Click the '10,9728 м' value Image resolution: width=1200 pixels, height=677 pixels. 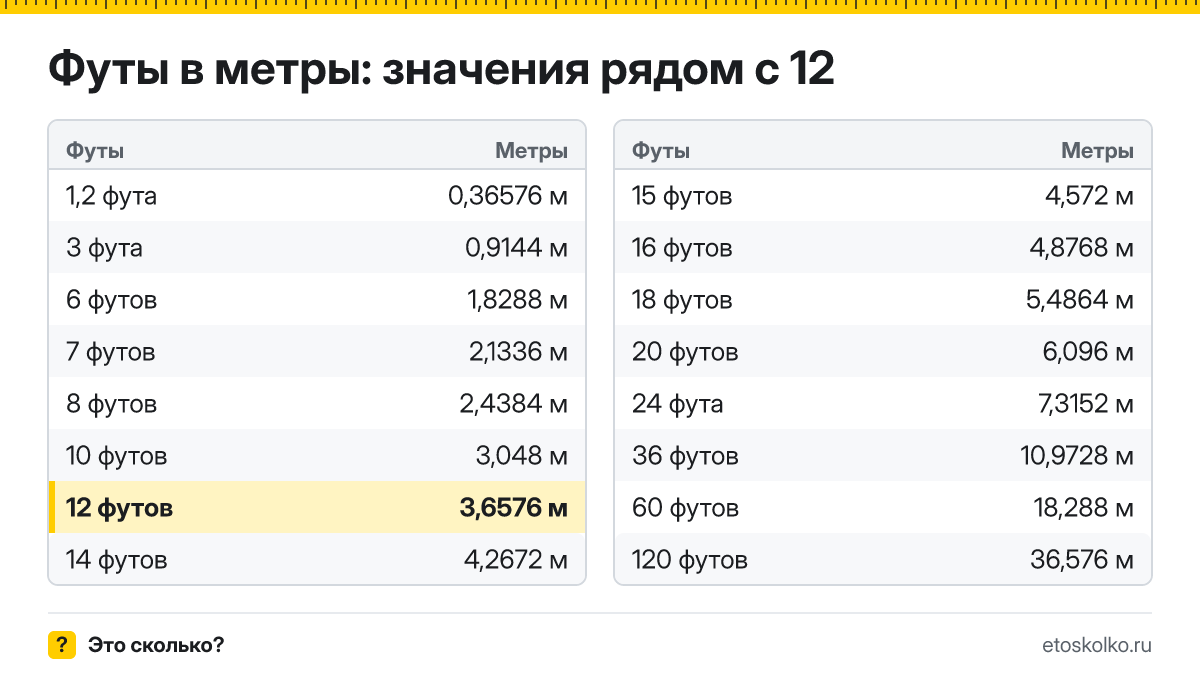1078,456
